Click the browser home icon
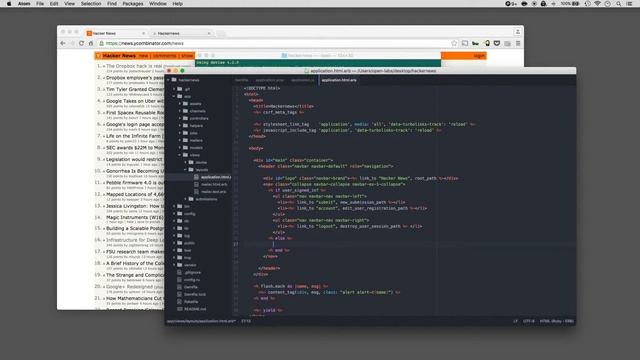Viewport: 640px width, 360px height. 91,43
